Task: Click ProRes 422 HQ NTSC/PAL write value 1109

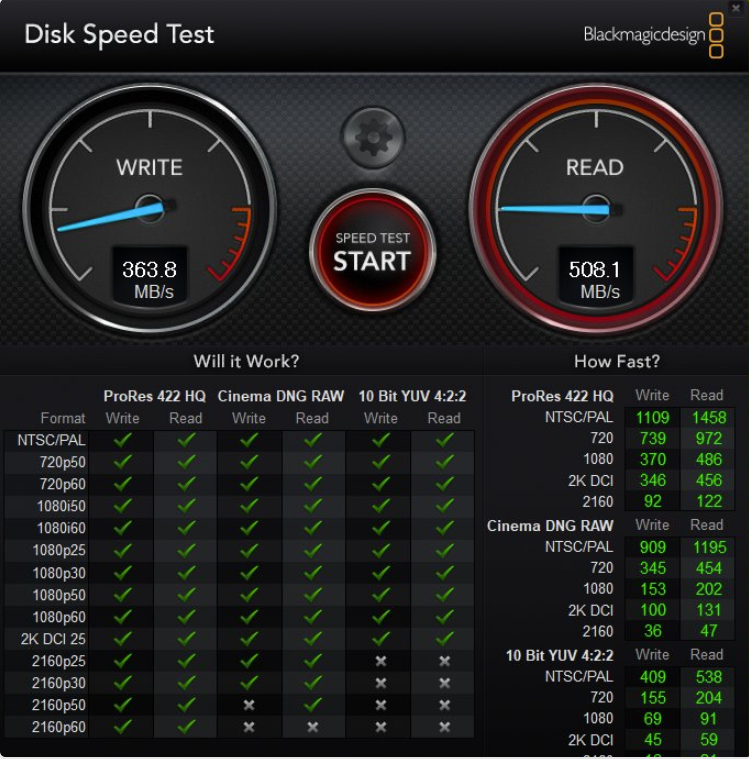Action: (652, 417)
